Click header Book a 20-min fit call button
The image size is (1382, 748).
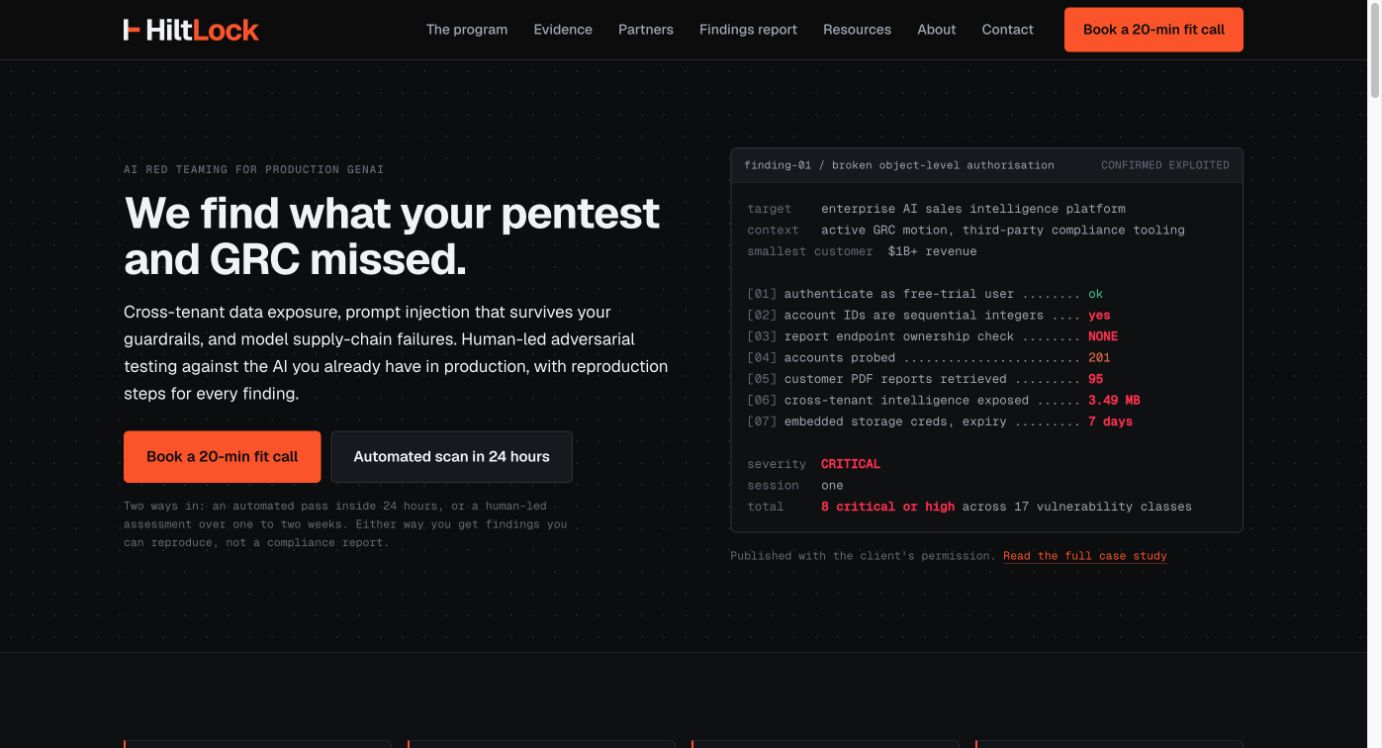point(1154,30)
